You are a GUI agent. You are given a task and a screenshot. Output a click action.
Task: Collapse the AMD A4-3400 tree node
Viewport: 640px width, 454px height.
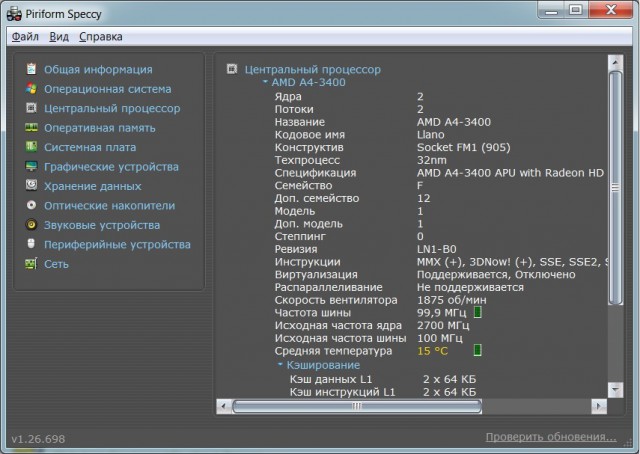[265, 82]
